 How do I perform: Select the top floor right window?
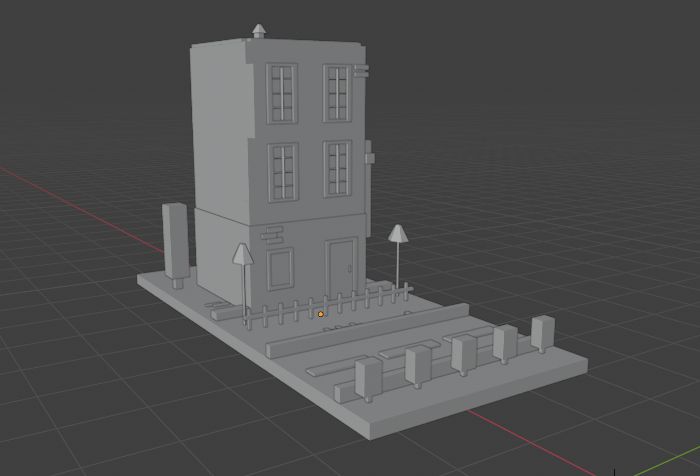[337, 93]
